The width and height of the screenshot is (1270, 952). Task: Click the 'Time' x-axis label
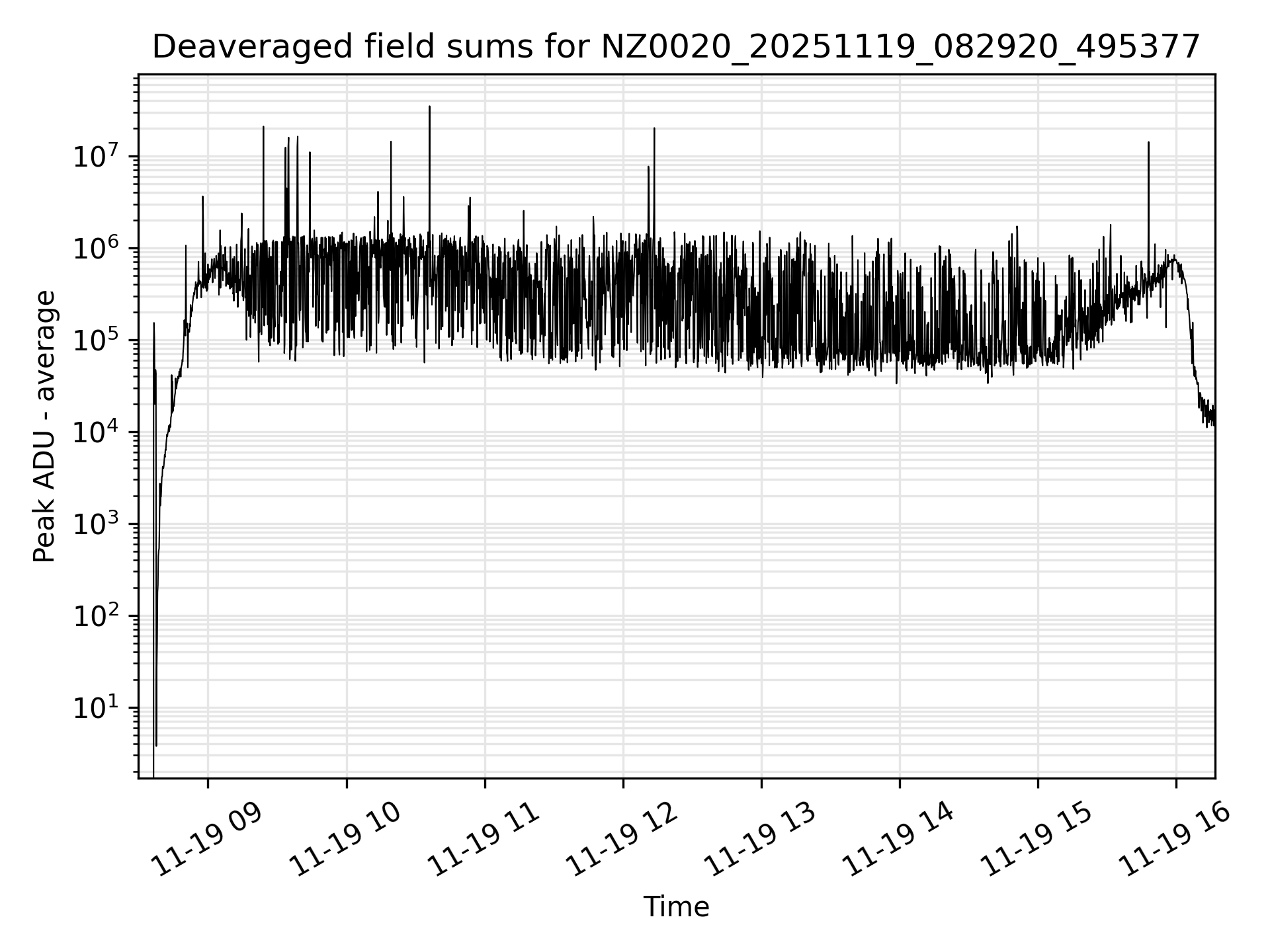pyautogui.click(x=676, y=906)
